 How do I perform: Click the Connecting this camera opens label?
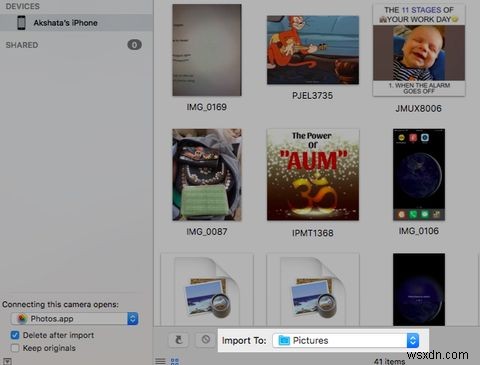(60, 304)
